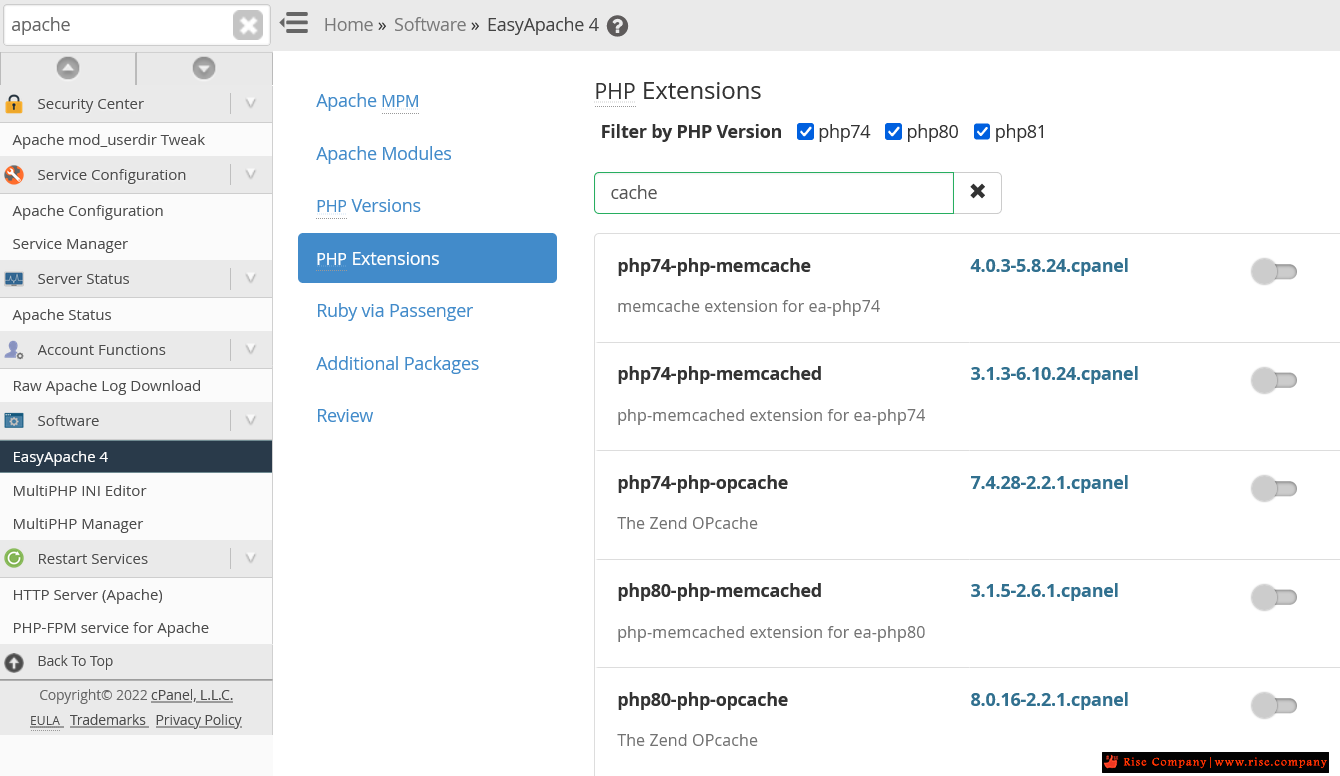Collapse the Account Functions section chevron
Viewport: 1340px width, 776px height.
pyautogui.click(x=251, y=350)
